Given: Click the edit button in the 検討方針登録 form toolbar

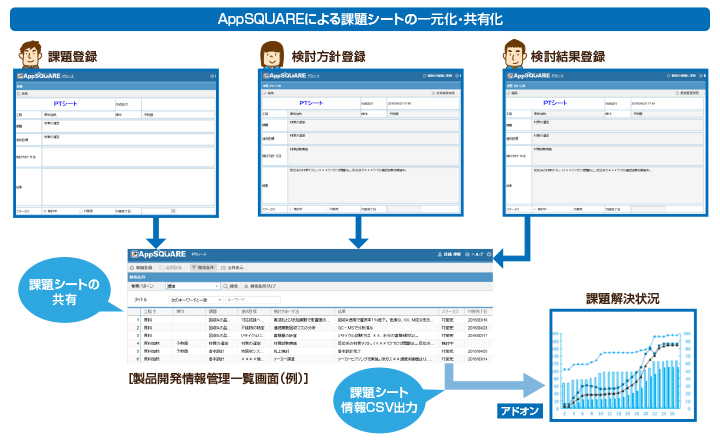Looking at the screenshot, I should (269, 93).
